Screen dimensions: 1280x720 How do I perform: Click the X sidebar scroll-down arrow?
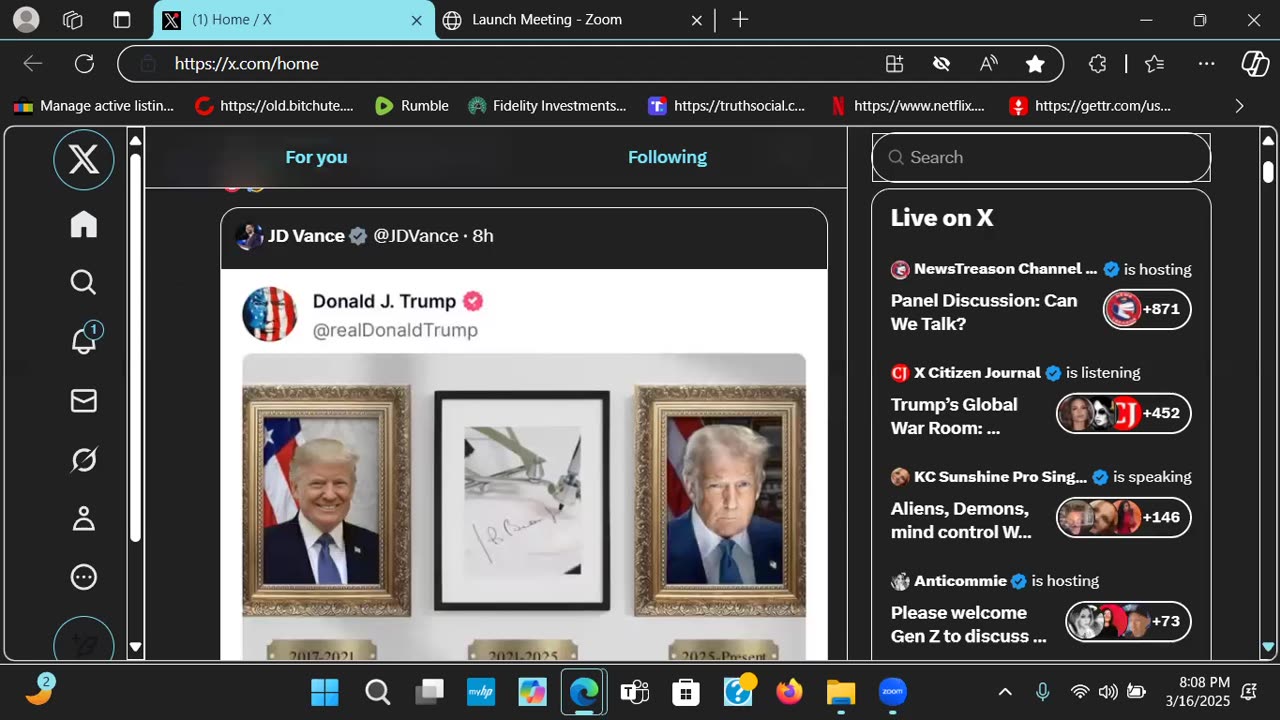tap(136, 648)
